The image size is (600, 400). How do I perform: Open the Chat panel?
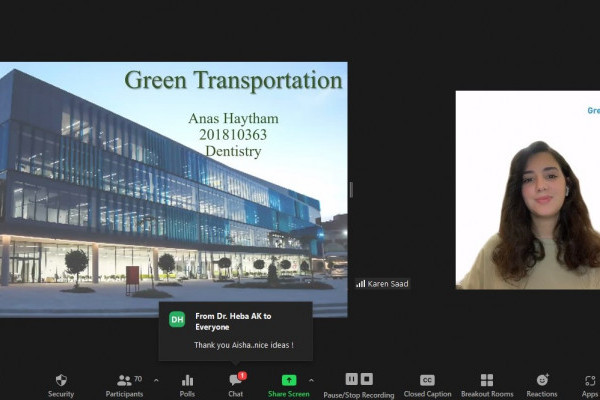click(236, 385)
